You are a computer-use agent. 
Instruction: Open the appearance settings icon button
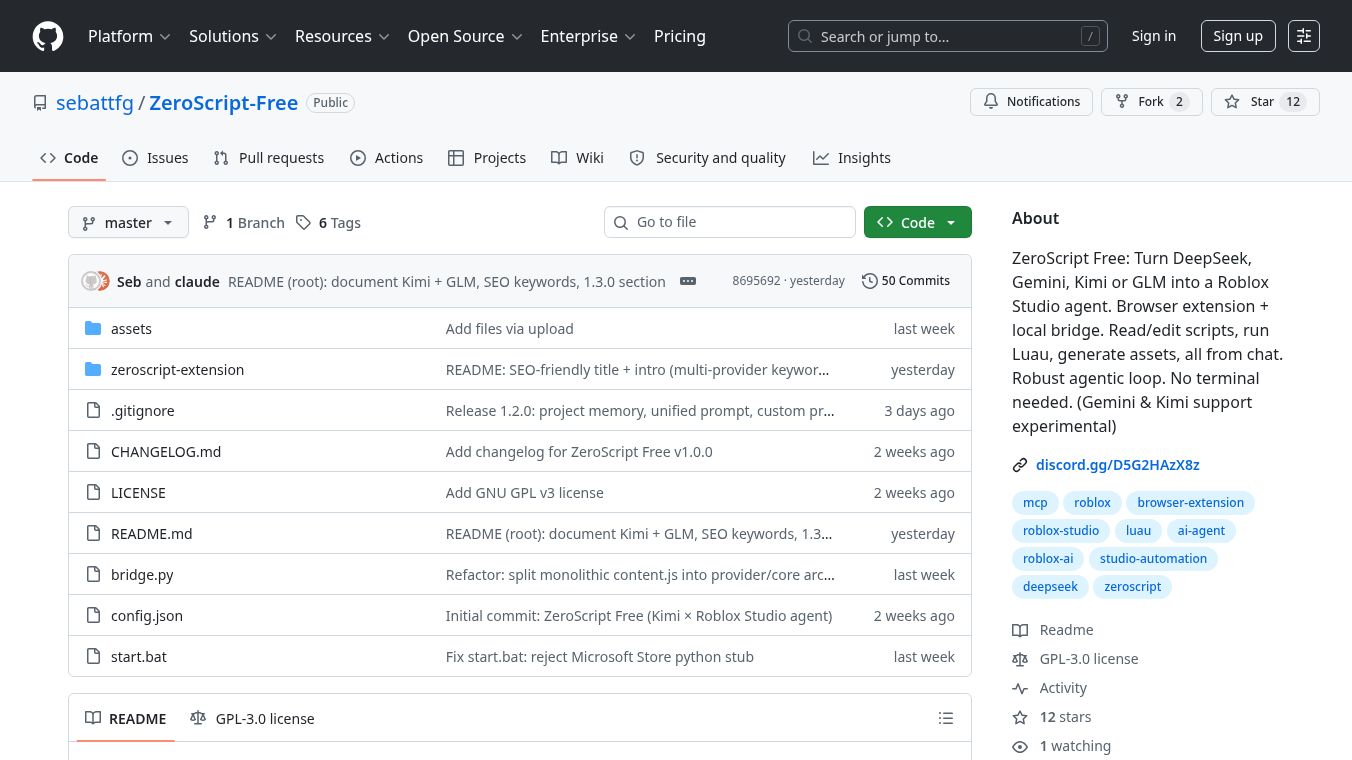[1304, 36]
